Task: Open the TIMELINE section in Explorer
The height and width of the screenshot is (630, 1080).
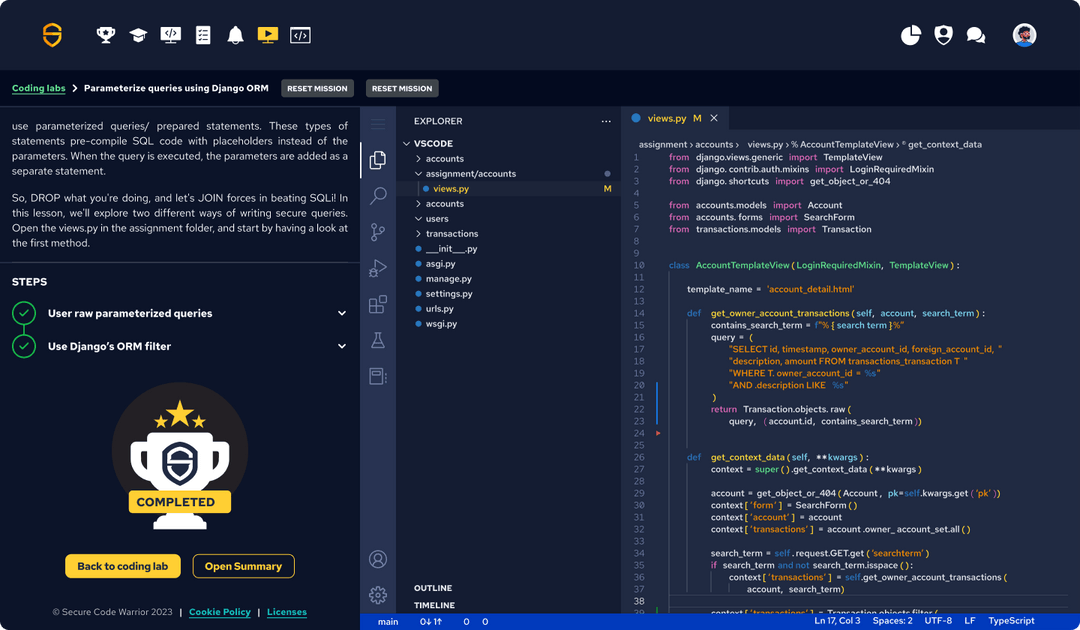Action: 434,605
